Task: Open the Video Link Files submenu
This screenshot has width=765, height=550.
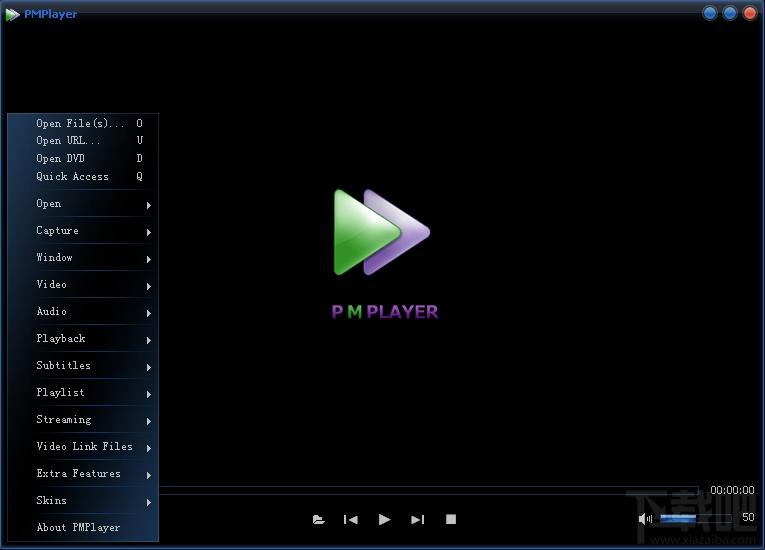Action: 83,446
